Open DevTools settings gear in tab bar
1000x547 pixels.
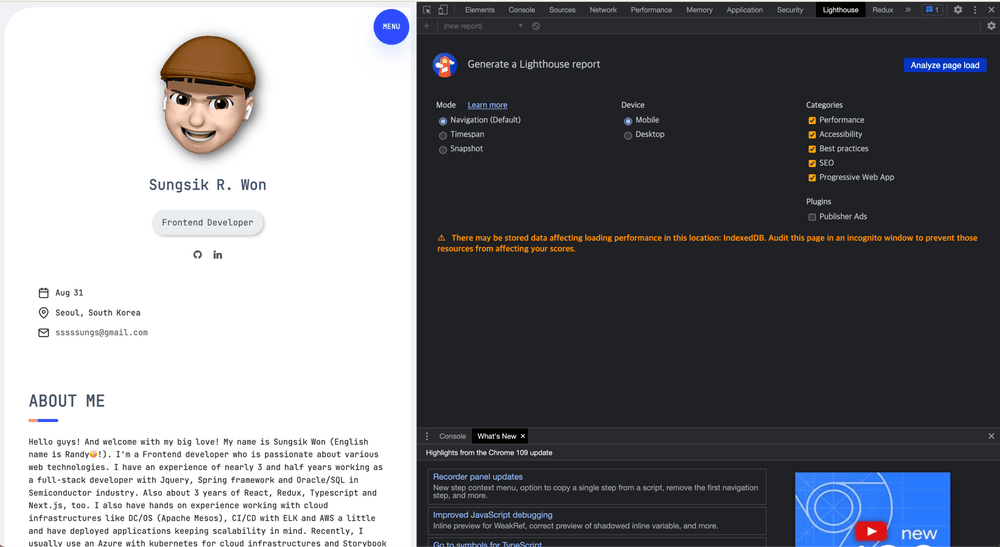(x=958, y=10)
